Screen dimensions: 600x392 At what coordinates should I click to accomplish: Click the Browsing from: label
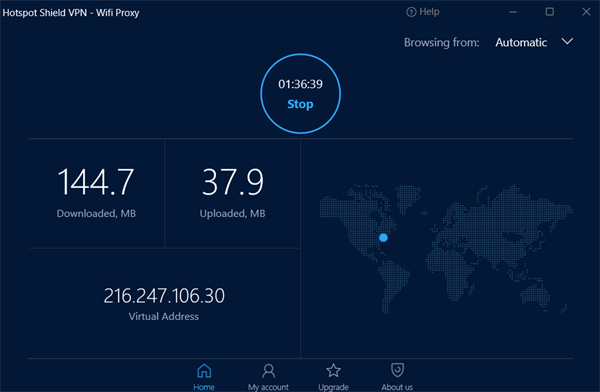442,42
